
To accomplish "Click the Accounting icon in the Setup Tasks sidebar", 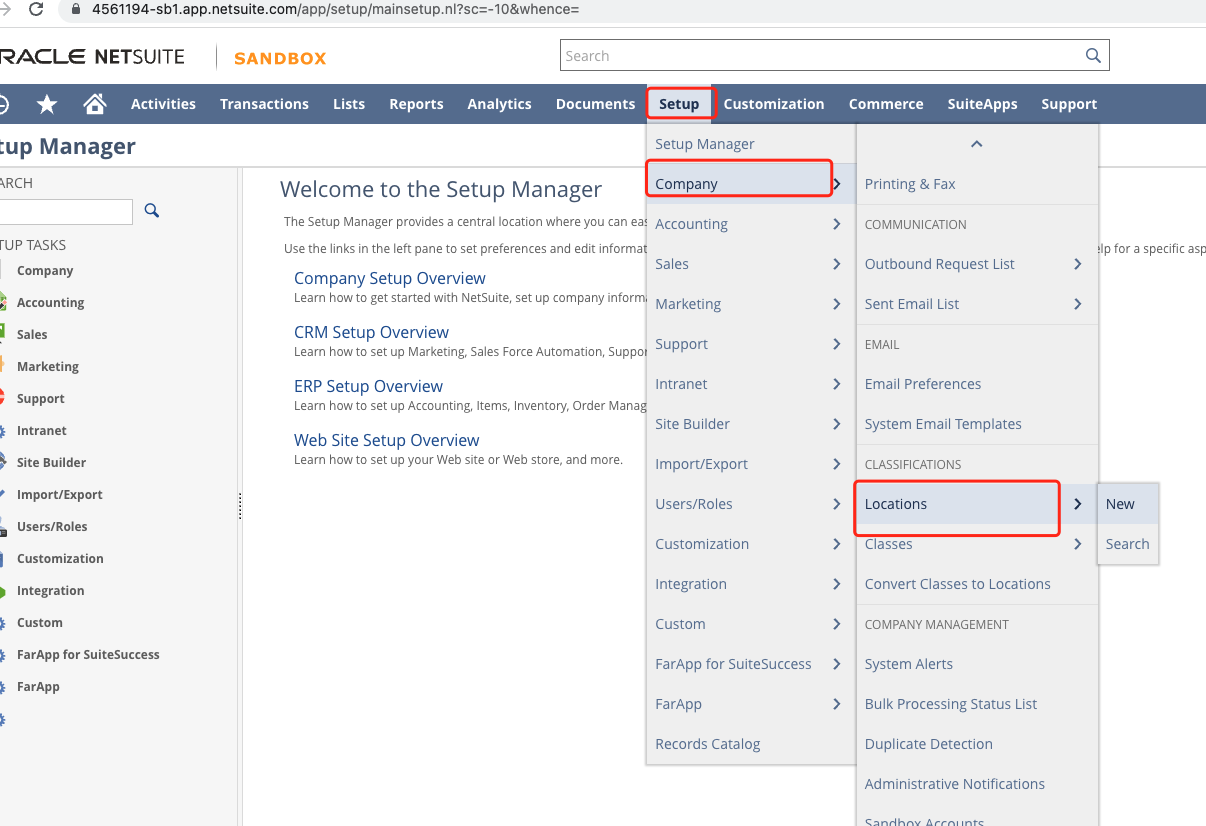I will pyautogui.click(x=3, y=302).
